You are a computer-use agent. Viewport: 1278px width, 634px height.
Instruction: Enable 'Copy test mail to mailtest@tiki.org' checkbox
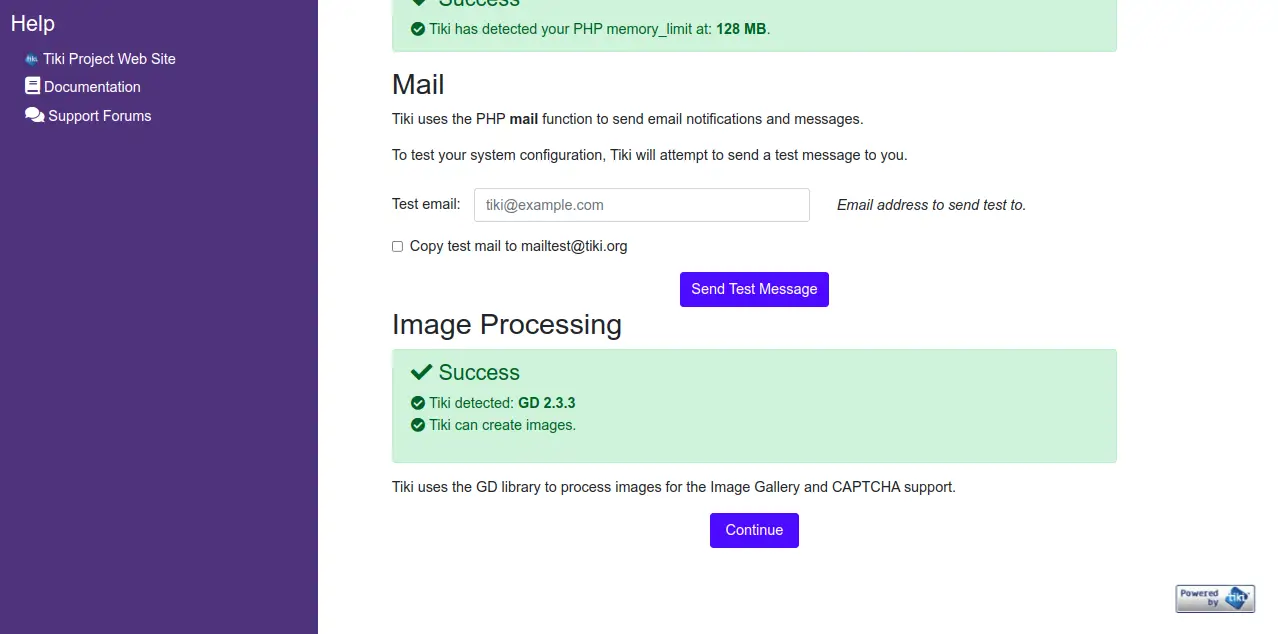(x=397, y=246)
